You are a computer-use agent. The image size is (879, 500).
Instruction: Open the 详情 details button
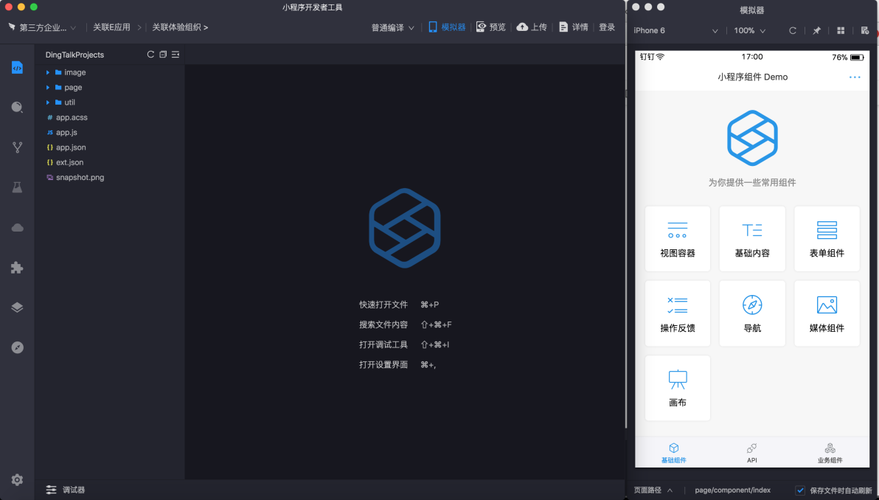click(573, 27)
